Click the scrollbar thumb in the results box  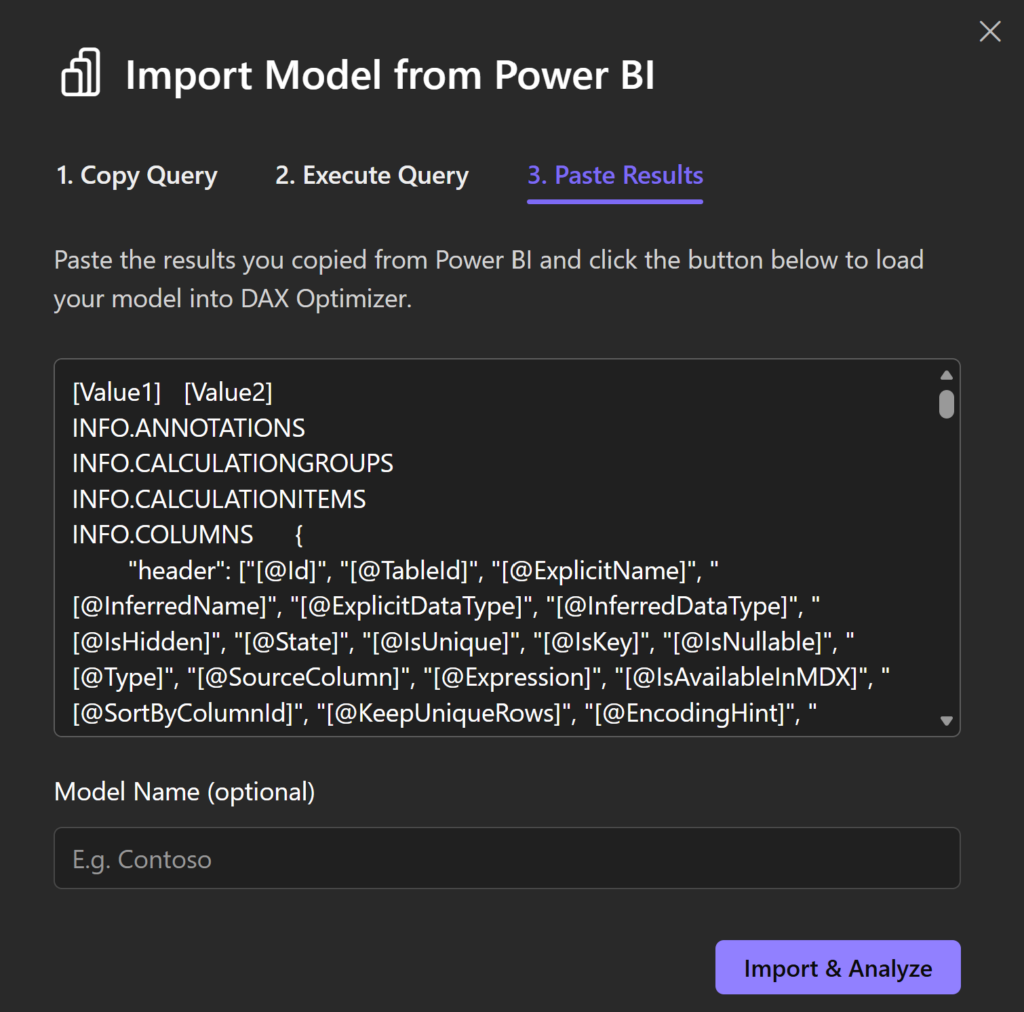(x=946, y=404)
